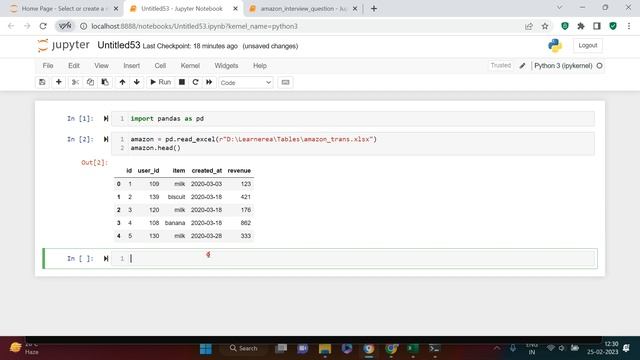Click the kernel idle circle indicator

pos(599,66)
